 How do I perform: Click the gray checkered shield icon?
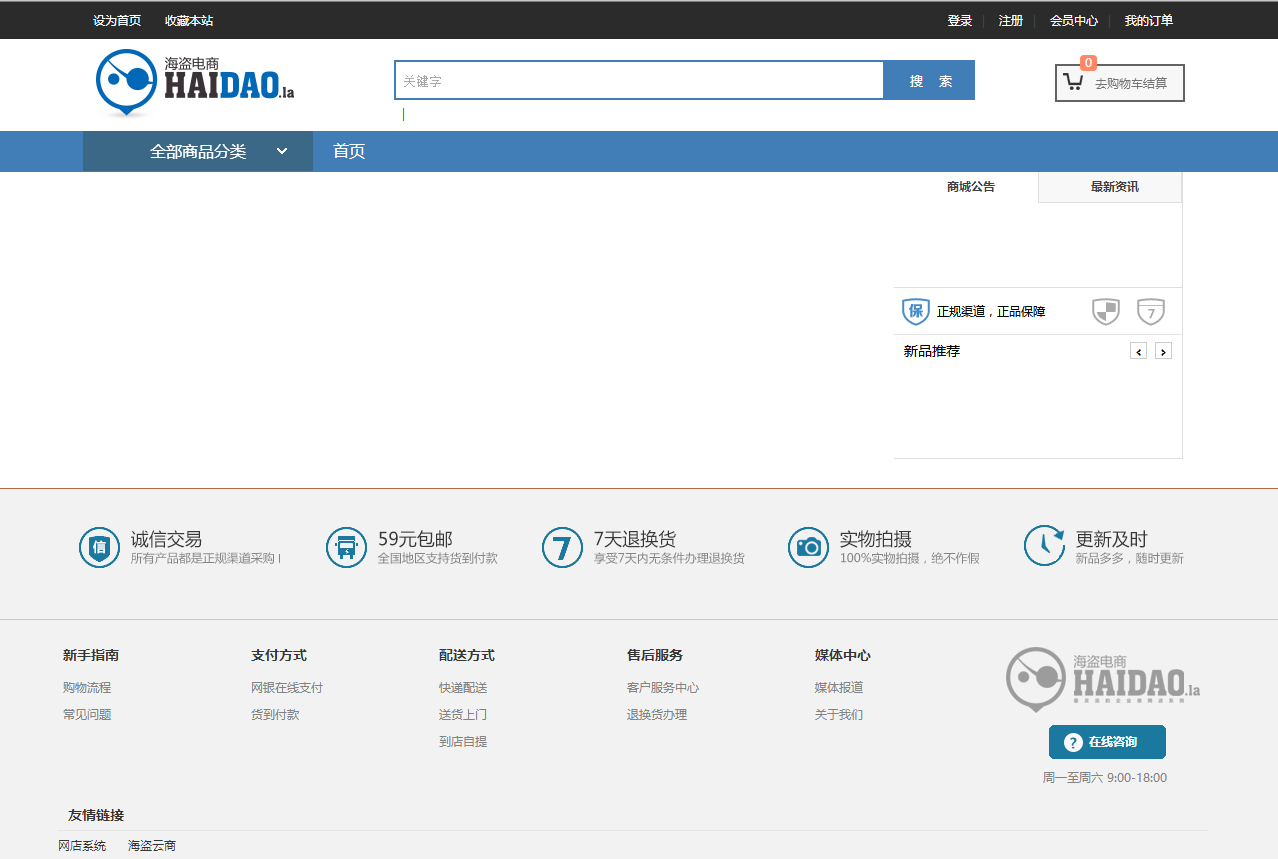pyautogui.click(x=1105, y=311)
